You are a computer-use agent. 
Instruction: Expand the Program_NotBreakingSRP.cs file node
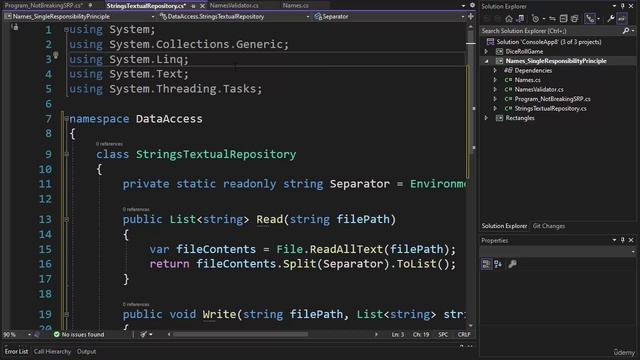coord(495,99)
